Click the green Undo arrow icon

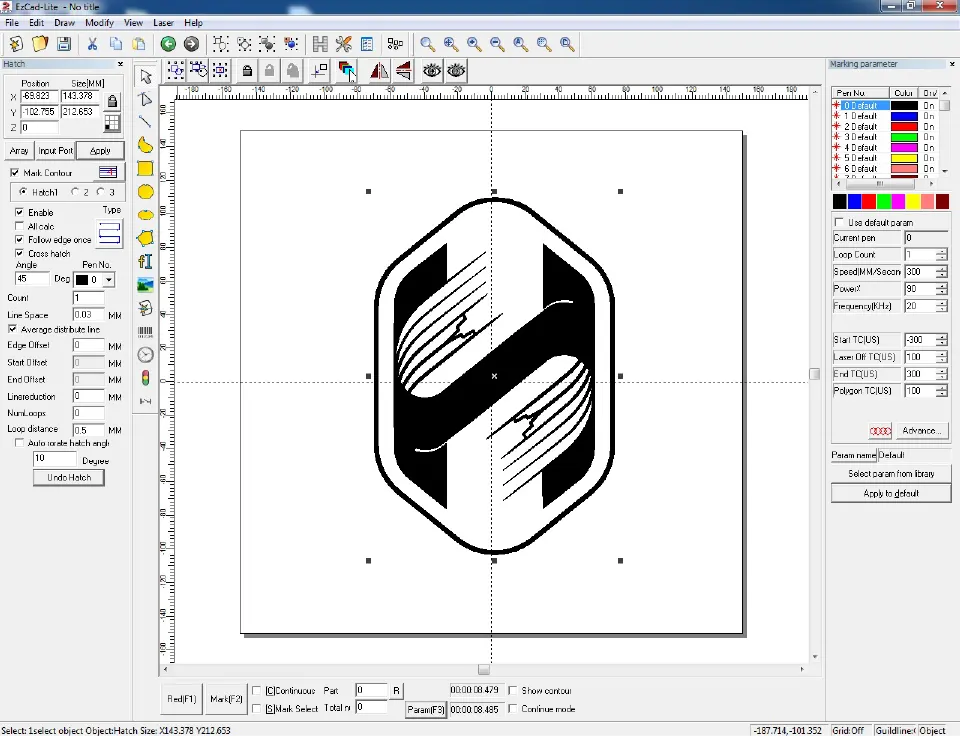pyautogui.click(x=168, y=44)
